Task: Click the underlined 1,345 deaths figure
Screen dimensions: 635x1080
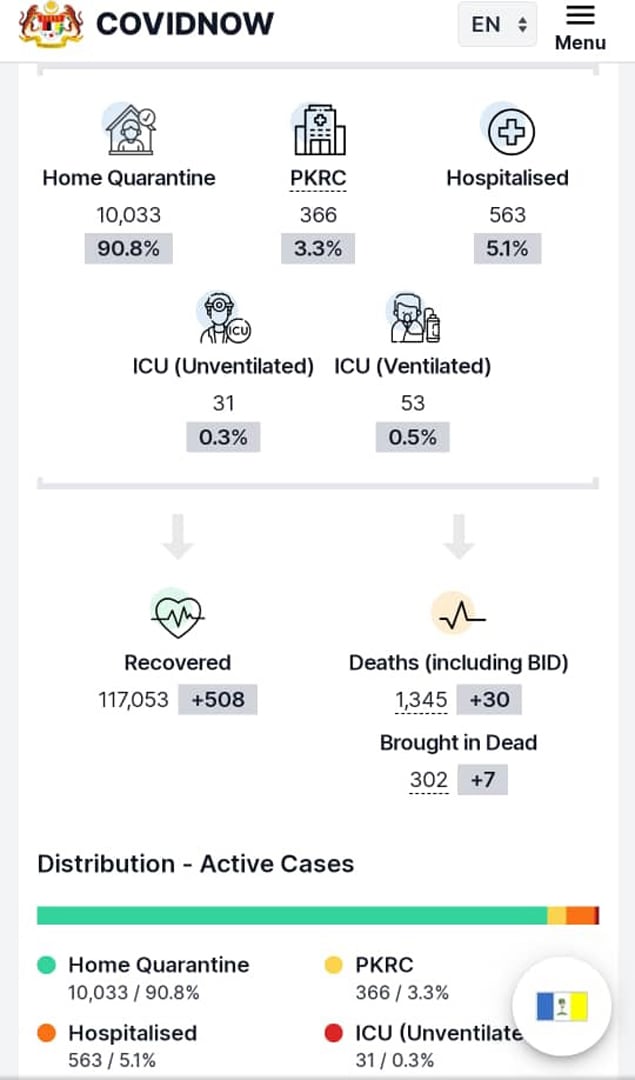Action: click(x=421, y=700)
